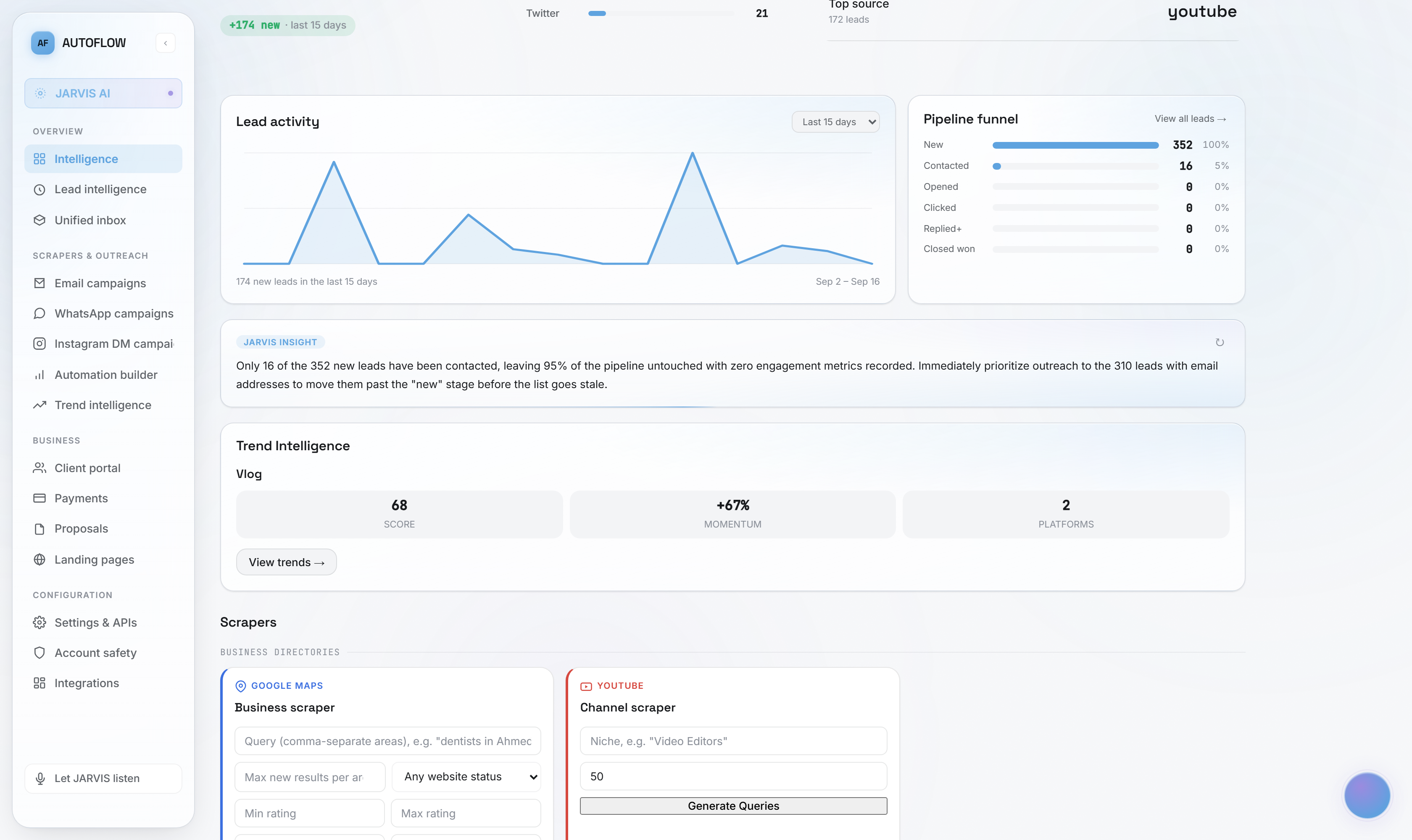1412x840 pixels.
Task: Focus the YouTube niche input field
Action: (733, 741)
